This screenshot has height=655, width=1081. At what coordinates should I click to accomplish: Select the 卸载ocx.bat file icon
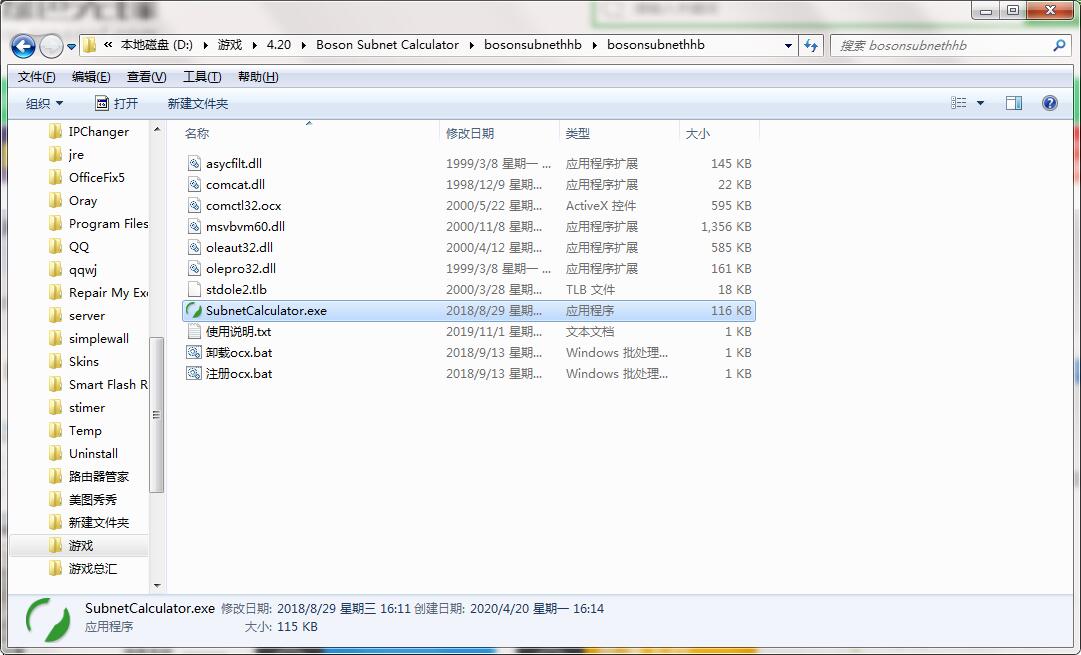(x=194, y=352)
